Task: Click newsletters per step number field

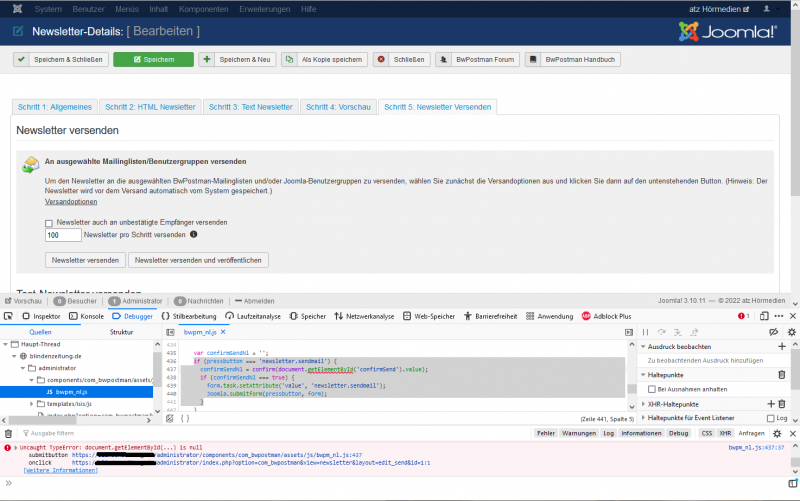Action: pyautogui.click(x=63, y=235)
